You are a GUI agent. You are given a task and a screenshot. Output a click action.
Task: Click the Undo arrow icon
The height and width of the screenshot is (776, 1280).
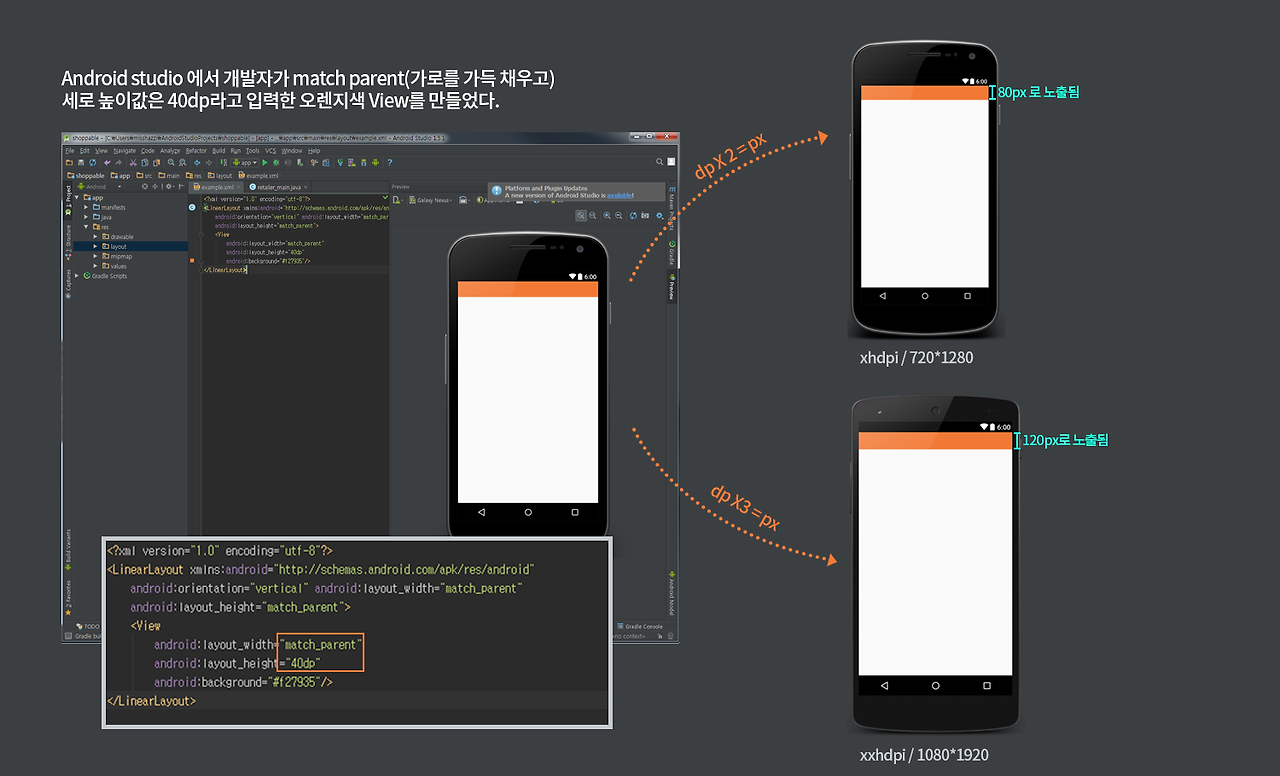tap(107, 162)
